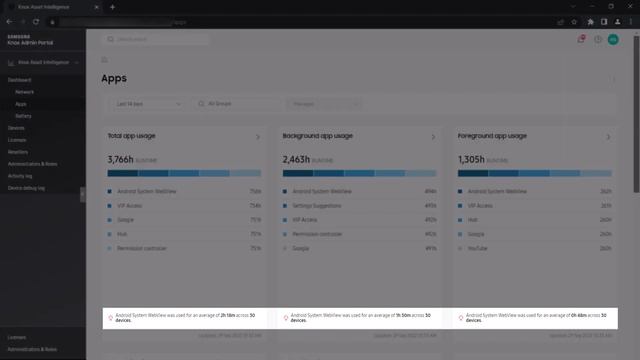
Task: Open the clock icon in portal header
Action: 598,39
